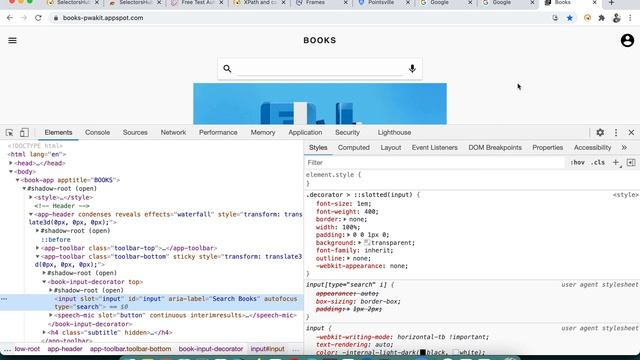Image resolution: width=640 pixels, height=360 pixels.
Task: Open the Security tab
Action: point(347,132)
